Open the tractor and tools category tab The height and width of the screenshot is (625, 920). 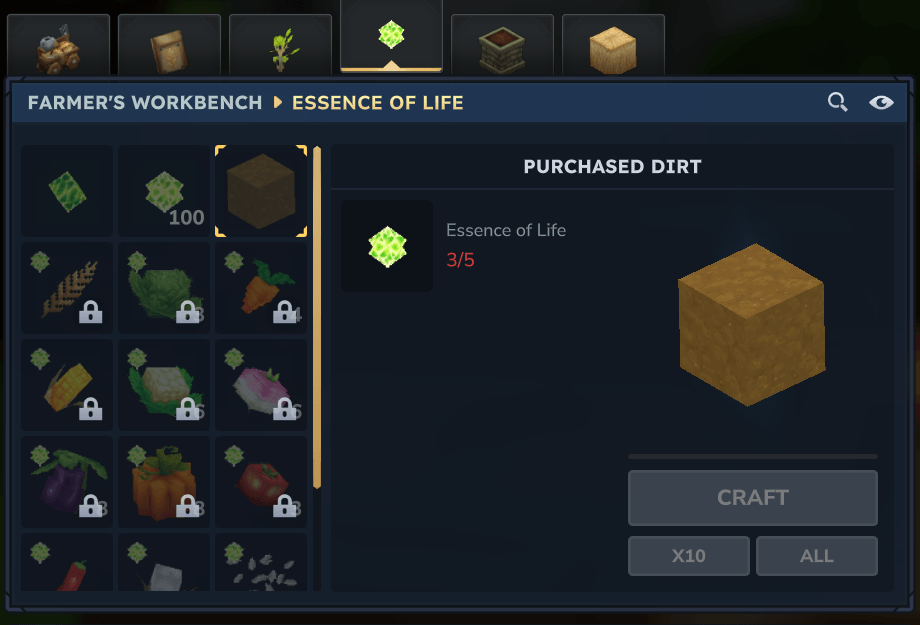[58, 45]
